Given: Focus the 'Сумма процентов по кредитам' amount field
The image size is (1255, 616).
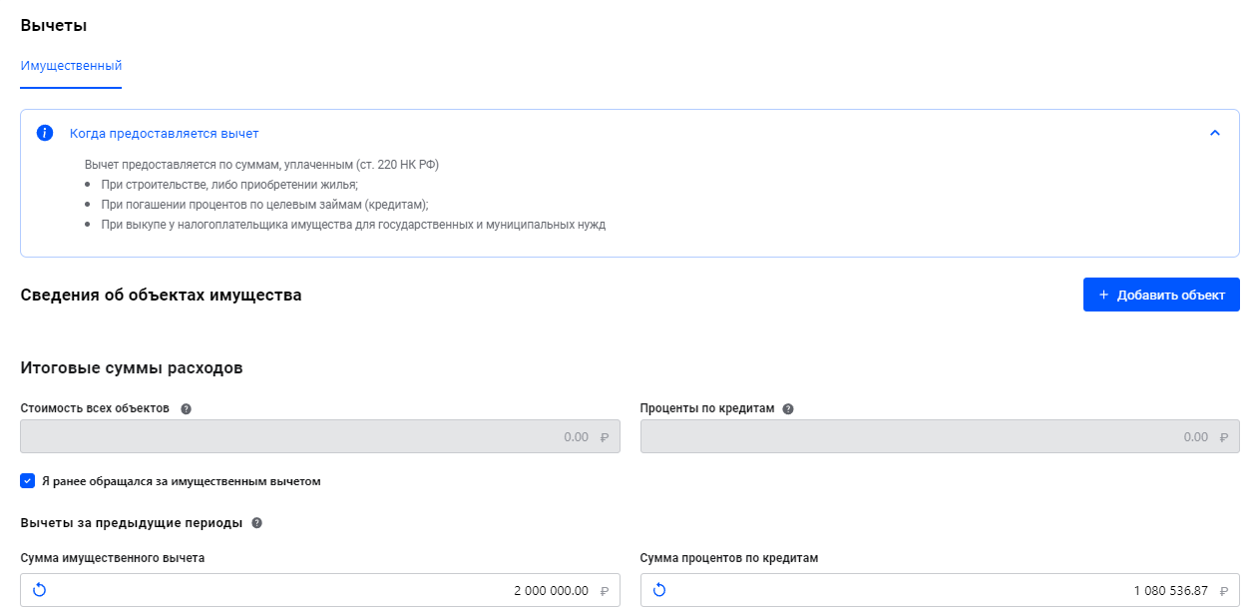Looking at the screenshot, I should click(940, 590).
